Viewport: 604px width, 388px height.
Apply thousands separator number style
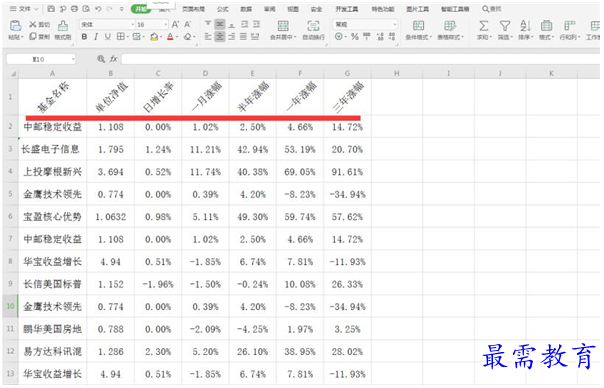click(x=367, y=37)
